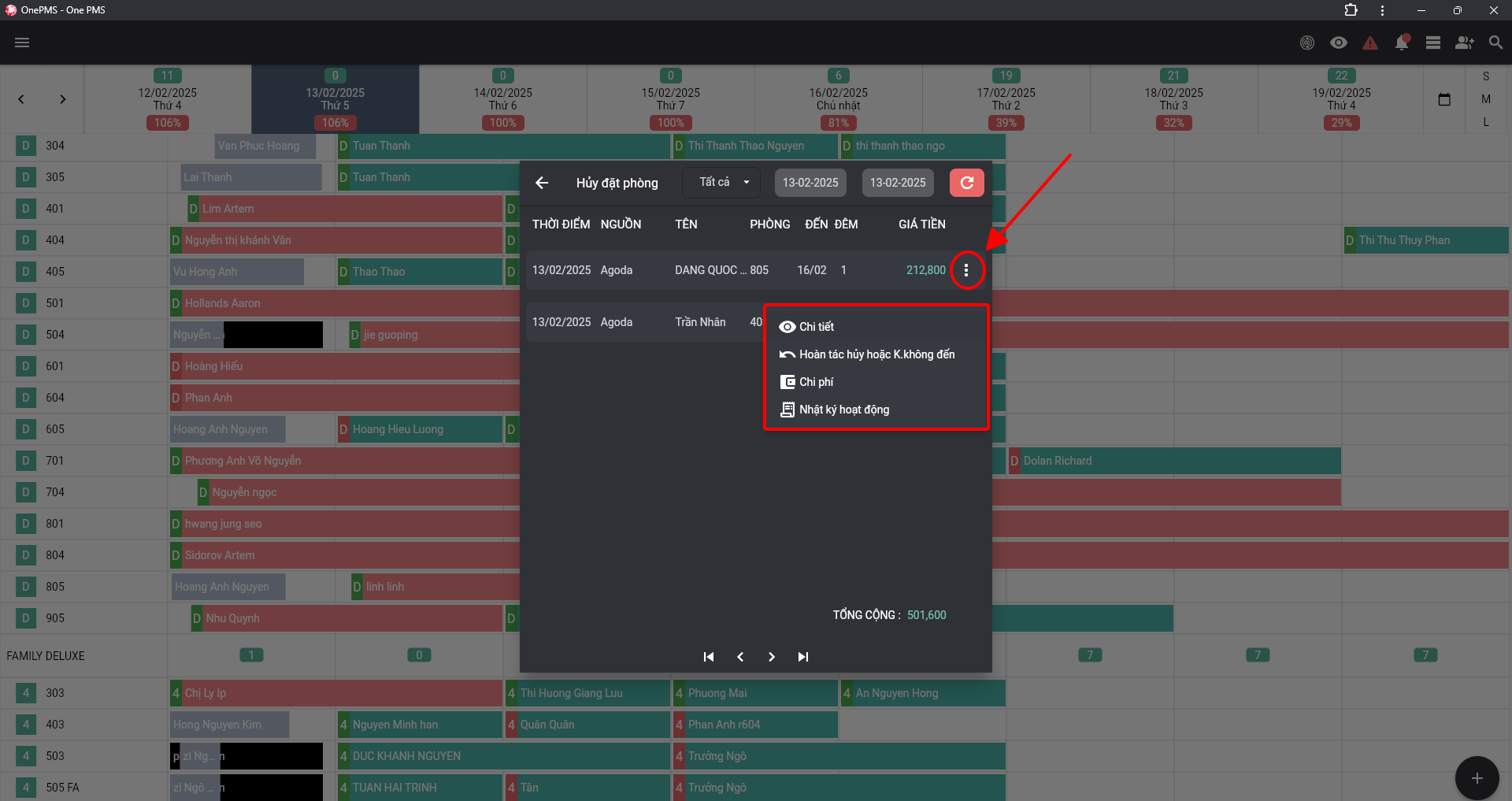The image size is (1512, 801).
Task: Open the search magnifier icon
Action: click(x=1495, y=43)
